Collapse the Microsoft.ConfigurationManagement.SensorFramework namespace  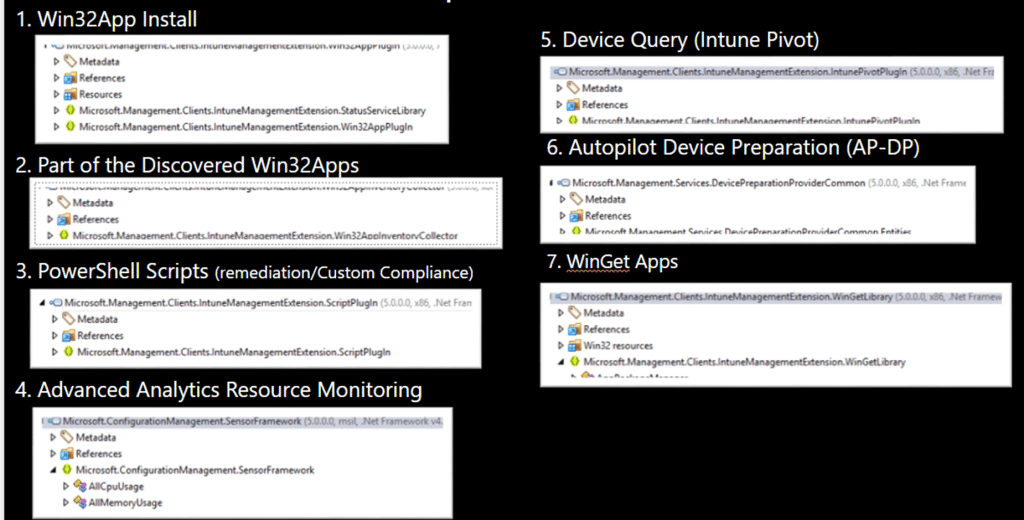point(54,470)
